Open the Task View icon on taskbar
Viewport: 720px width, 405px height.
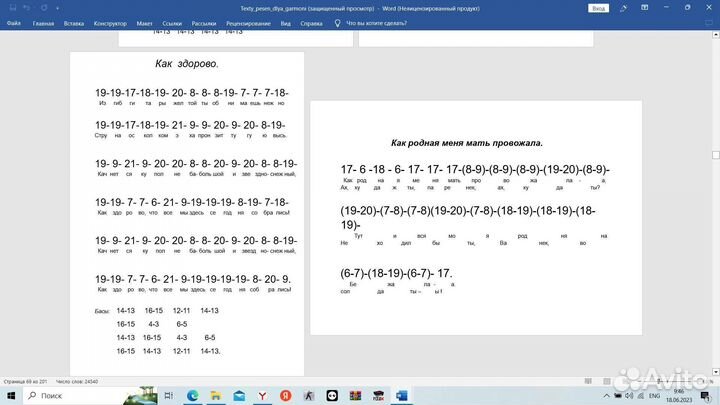(169, 396)
